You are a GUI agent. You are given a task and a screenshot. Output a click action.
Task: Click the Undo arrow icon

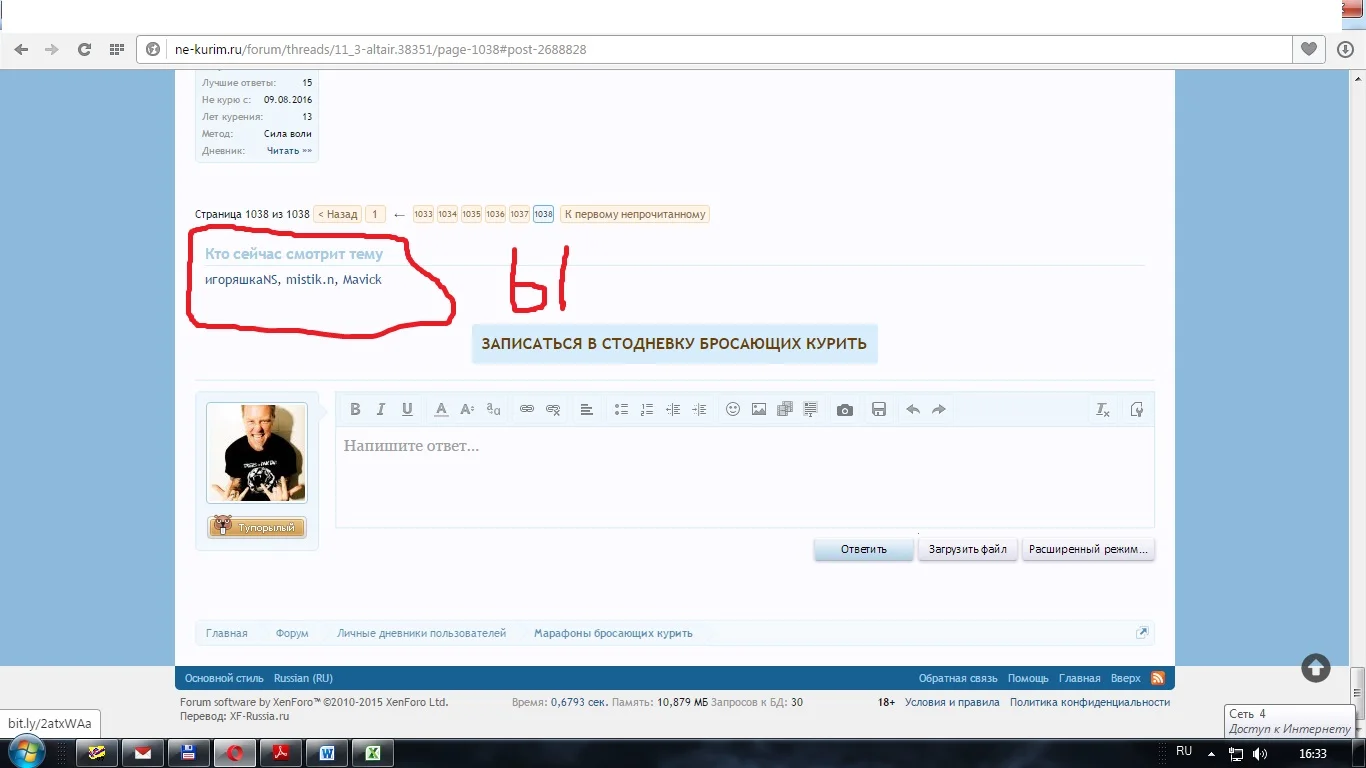click(912, 409)
